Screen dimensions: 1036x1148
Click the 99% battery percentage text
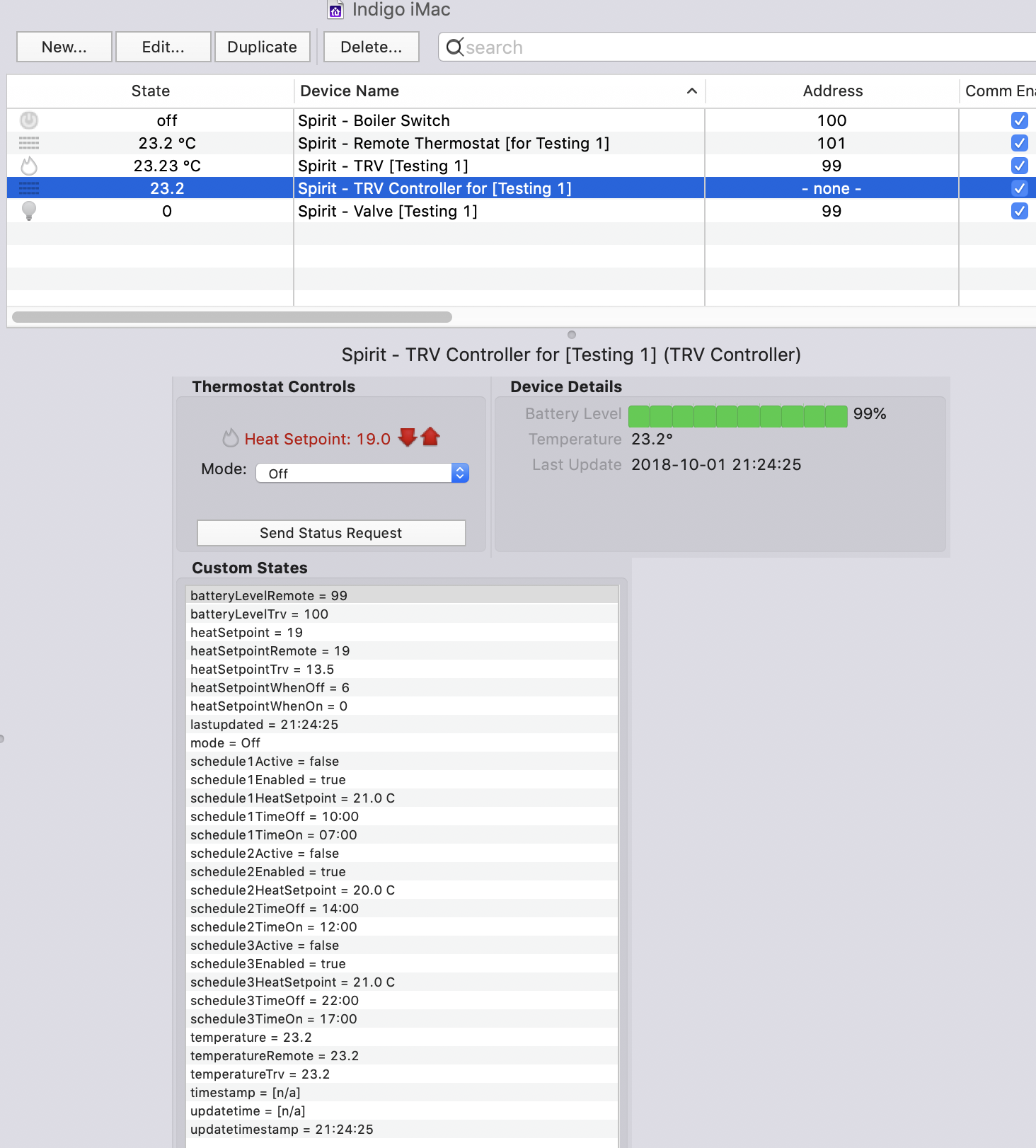click(870, 413)
